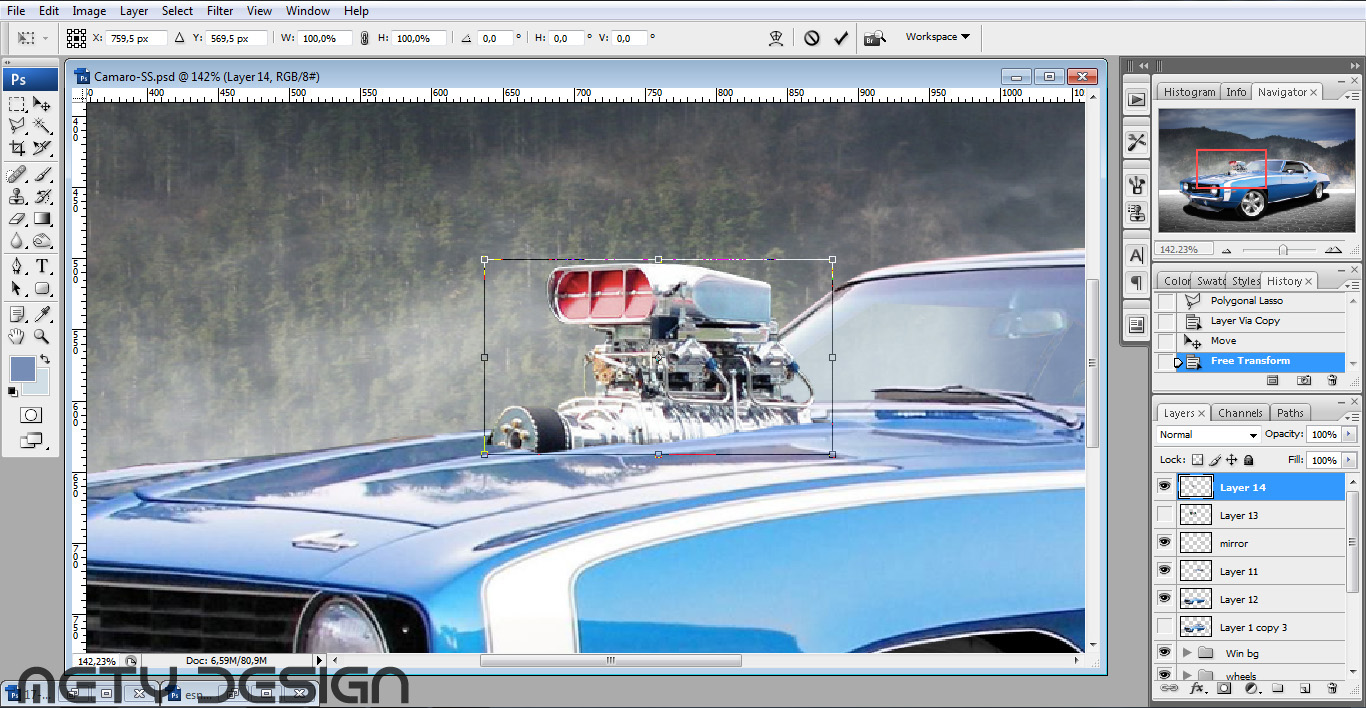Viewport: 1366px width, 708px height.
Task: Select the Slice tool
Action: click(x=42, y=148)
